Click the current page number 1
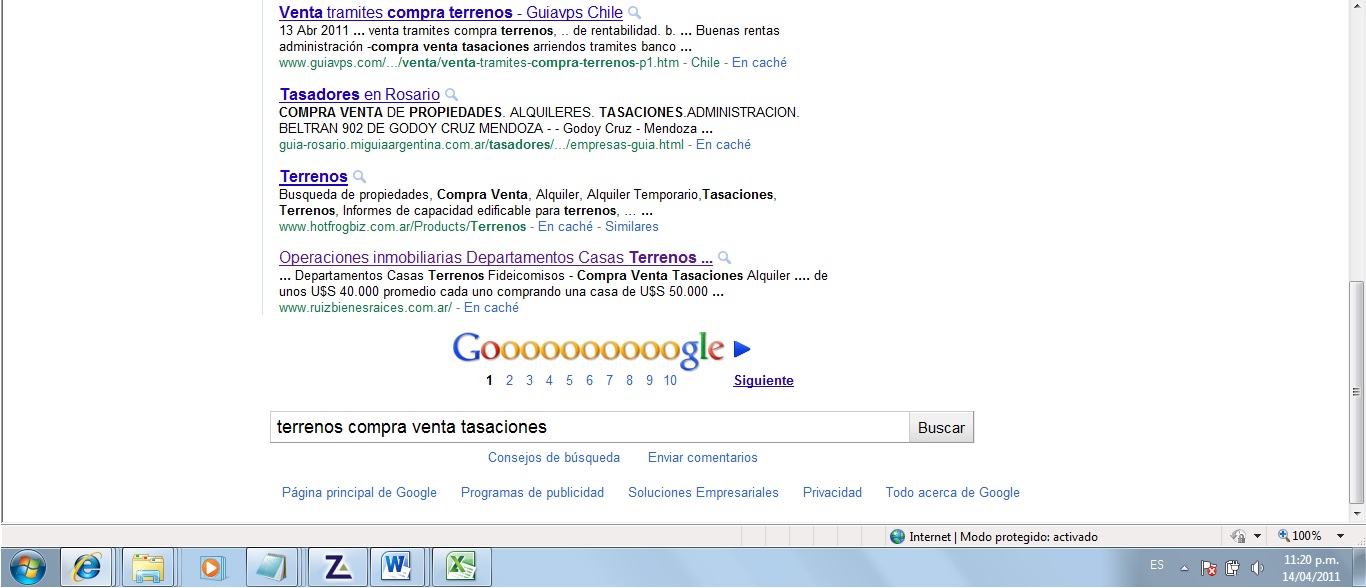 [x=490, y=380]
